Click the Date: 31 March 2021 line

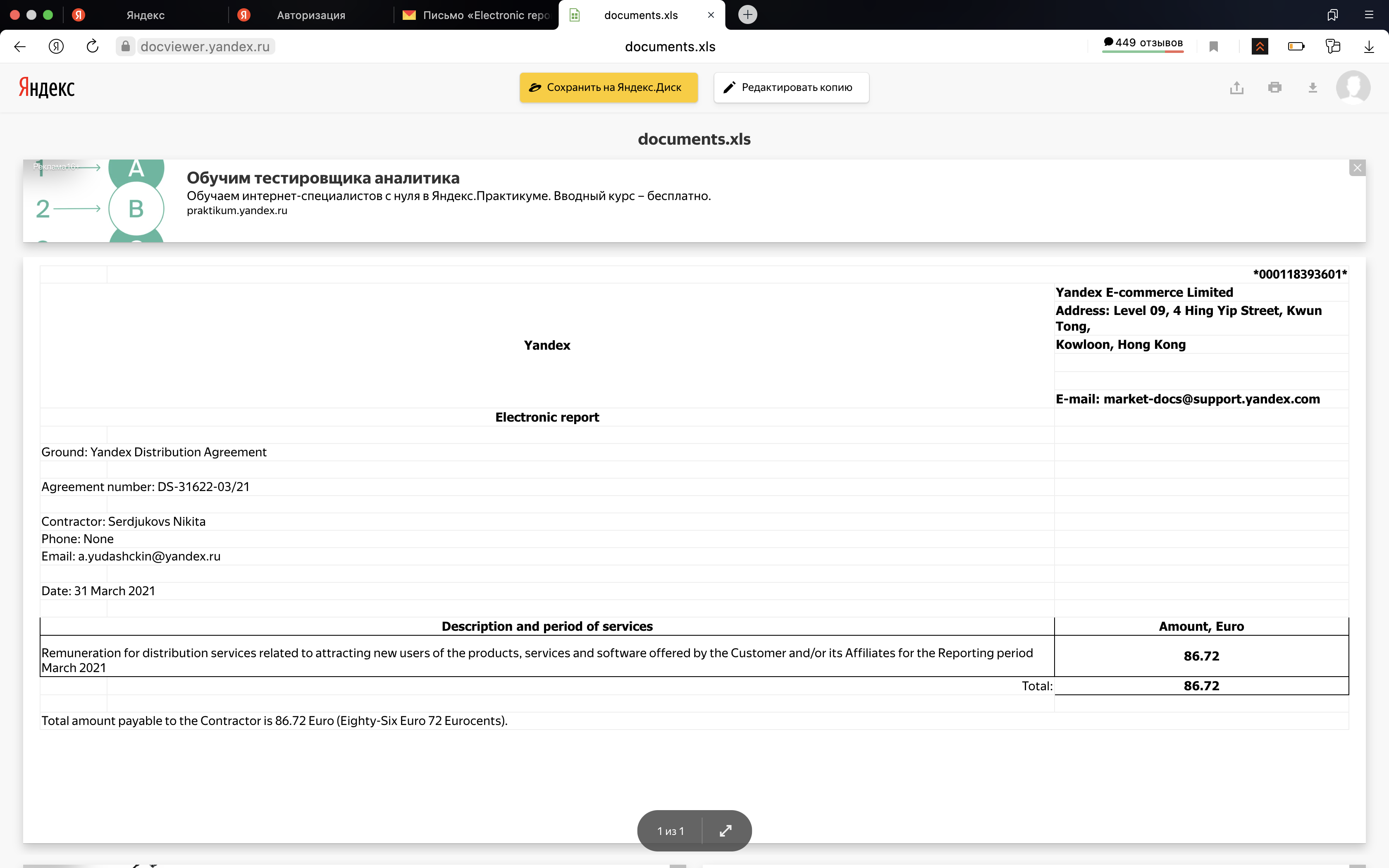pyautogui.click(x=98, y=591)
